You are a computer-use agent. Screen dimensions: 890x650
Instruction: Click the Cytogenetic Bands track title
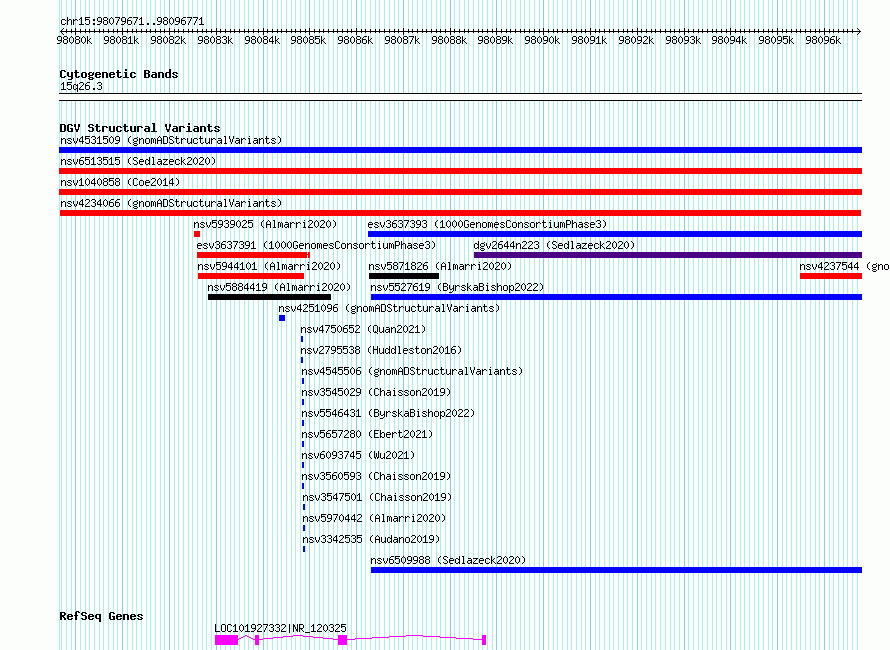(119, 74)
